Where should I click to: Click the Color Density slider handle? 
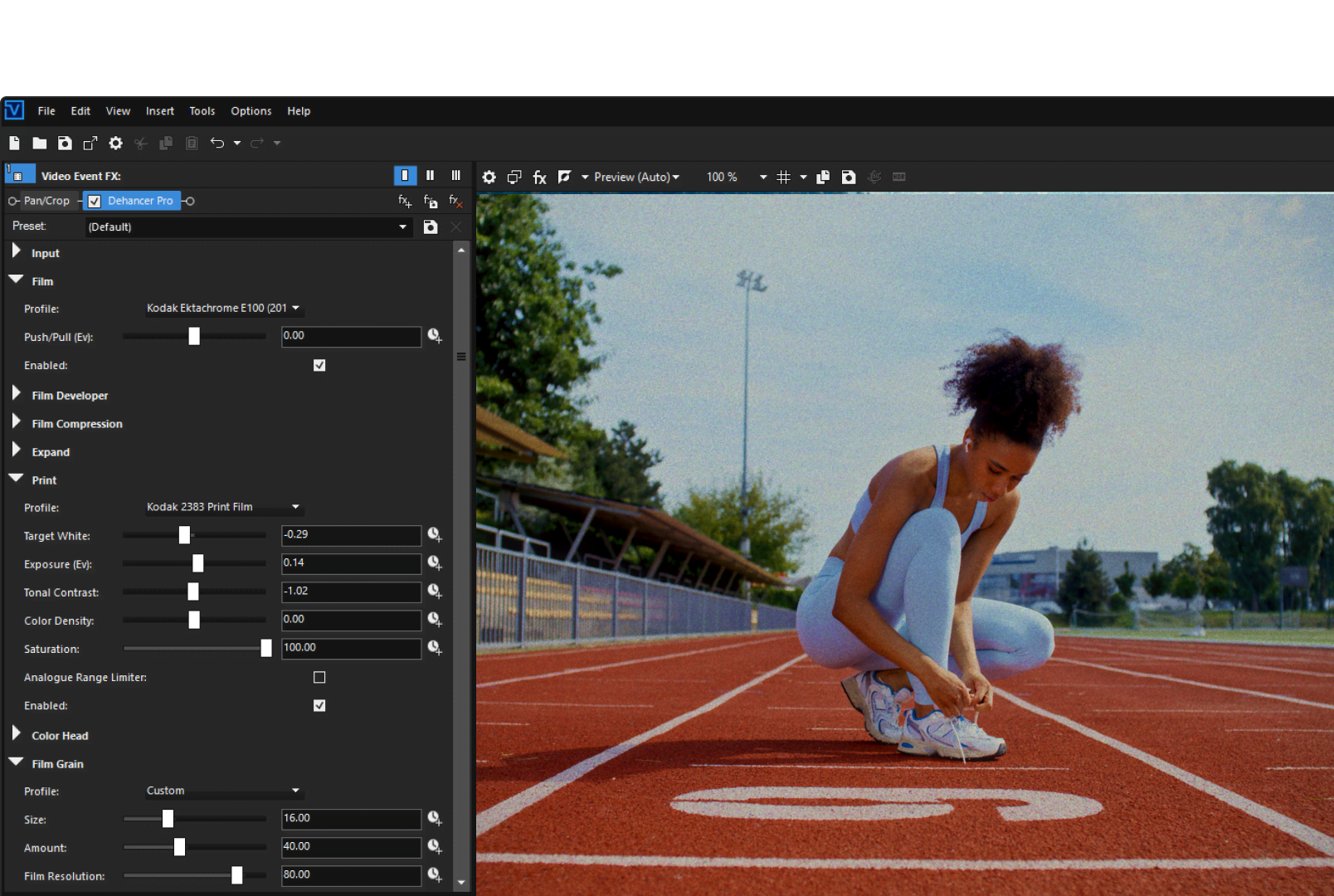194,620
